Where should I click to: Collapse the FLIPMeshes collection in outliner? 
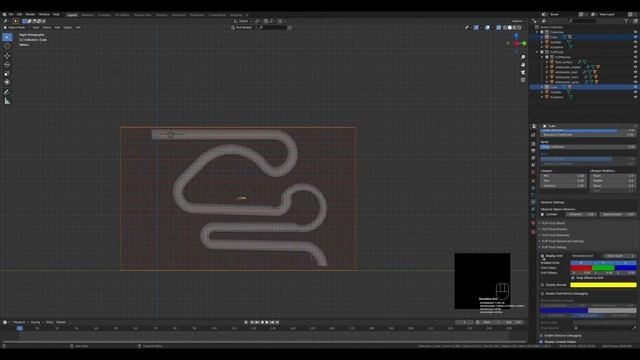[x=542, y=57]
